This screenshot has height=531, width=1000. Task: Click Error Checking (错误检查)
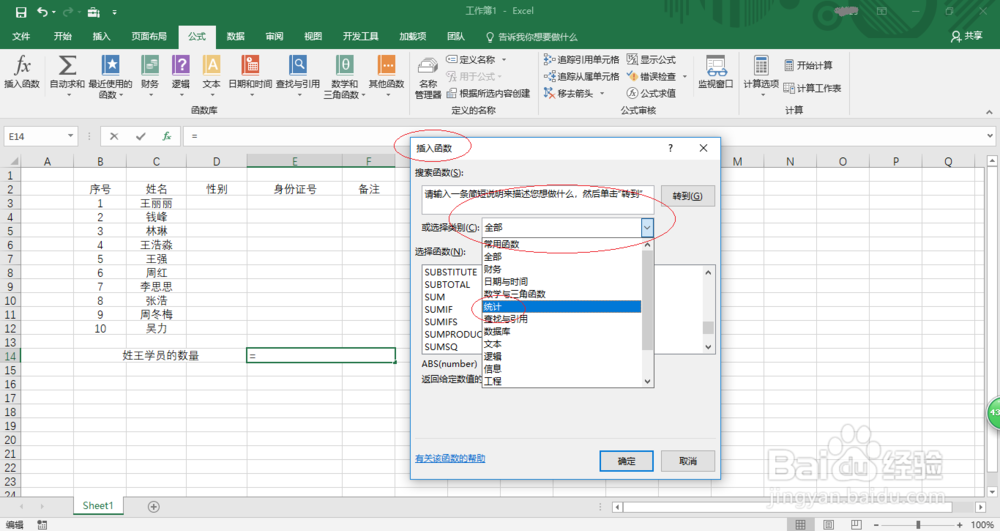651,76
